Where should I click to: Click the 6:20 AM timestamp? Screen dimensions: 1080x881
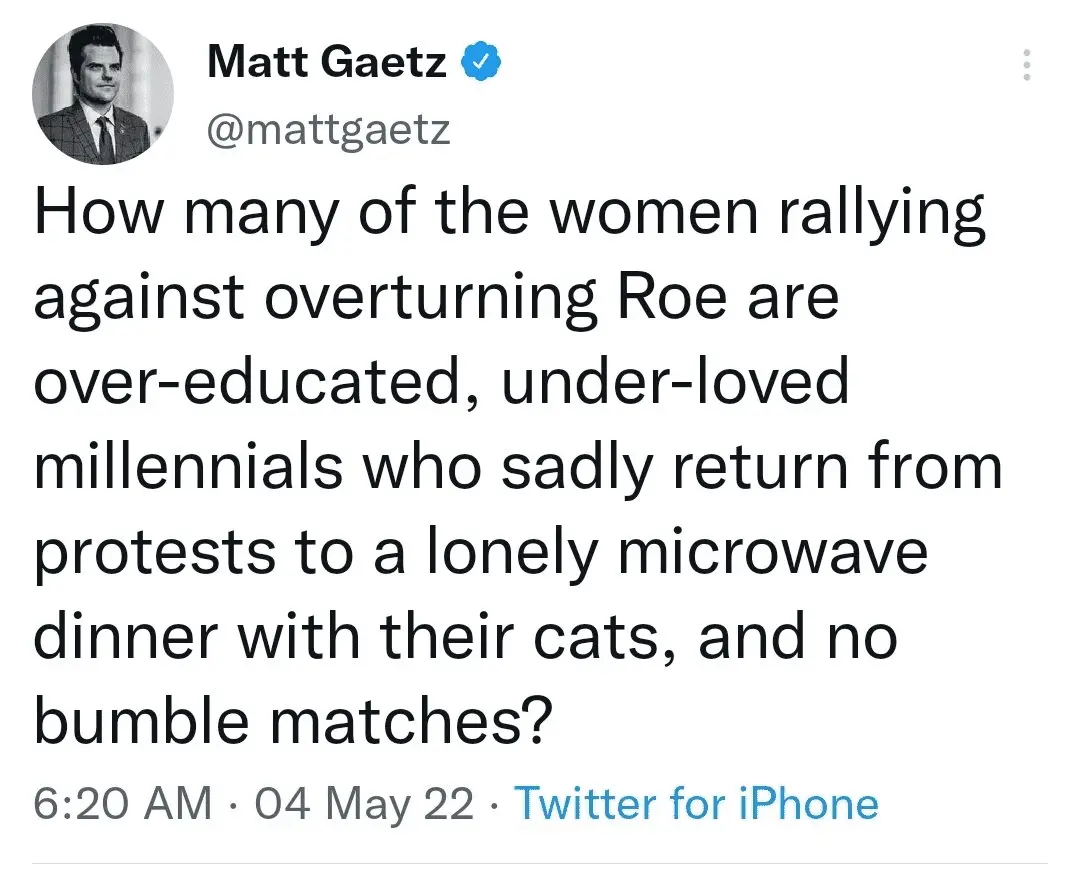(x=123, y=804)
